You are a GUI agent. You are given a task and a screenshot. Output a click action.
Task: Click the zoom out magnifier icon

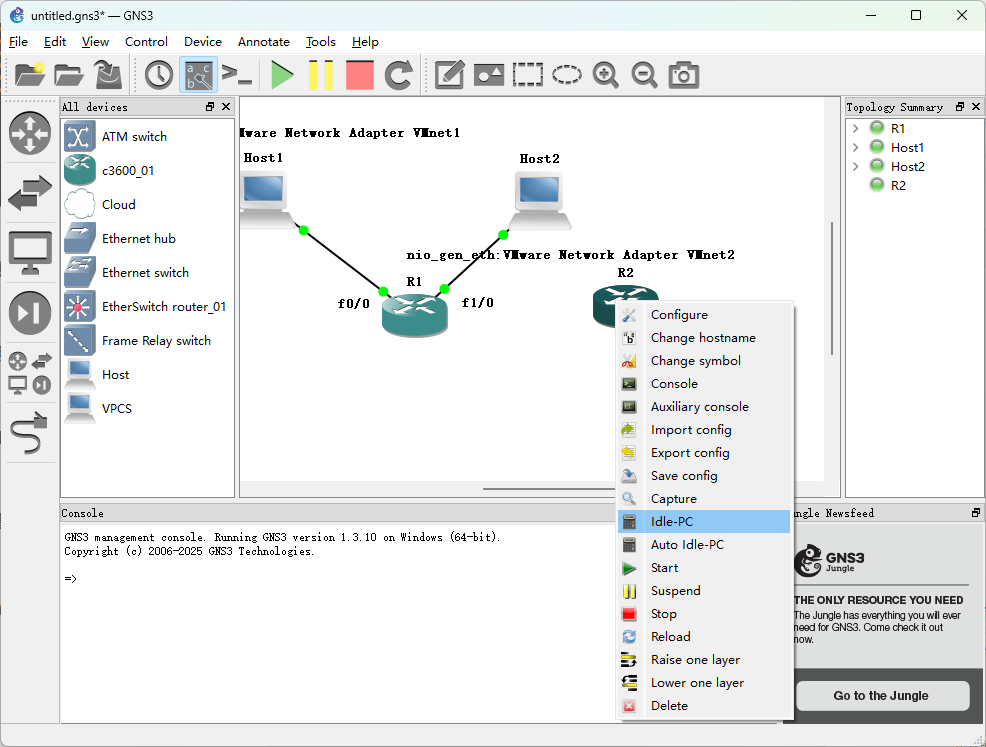coord(645,75)
